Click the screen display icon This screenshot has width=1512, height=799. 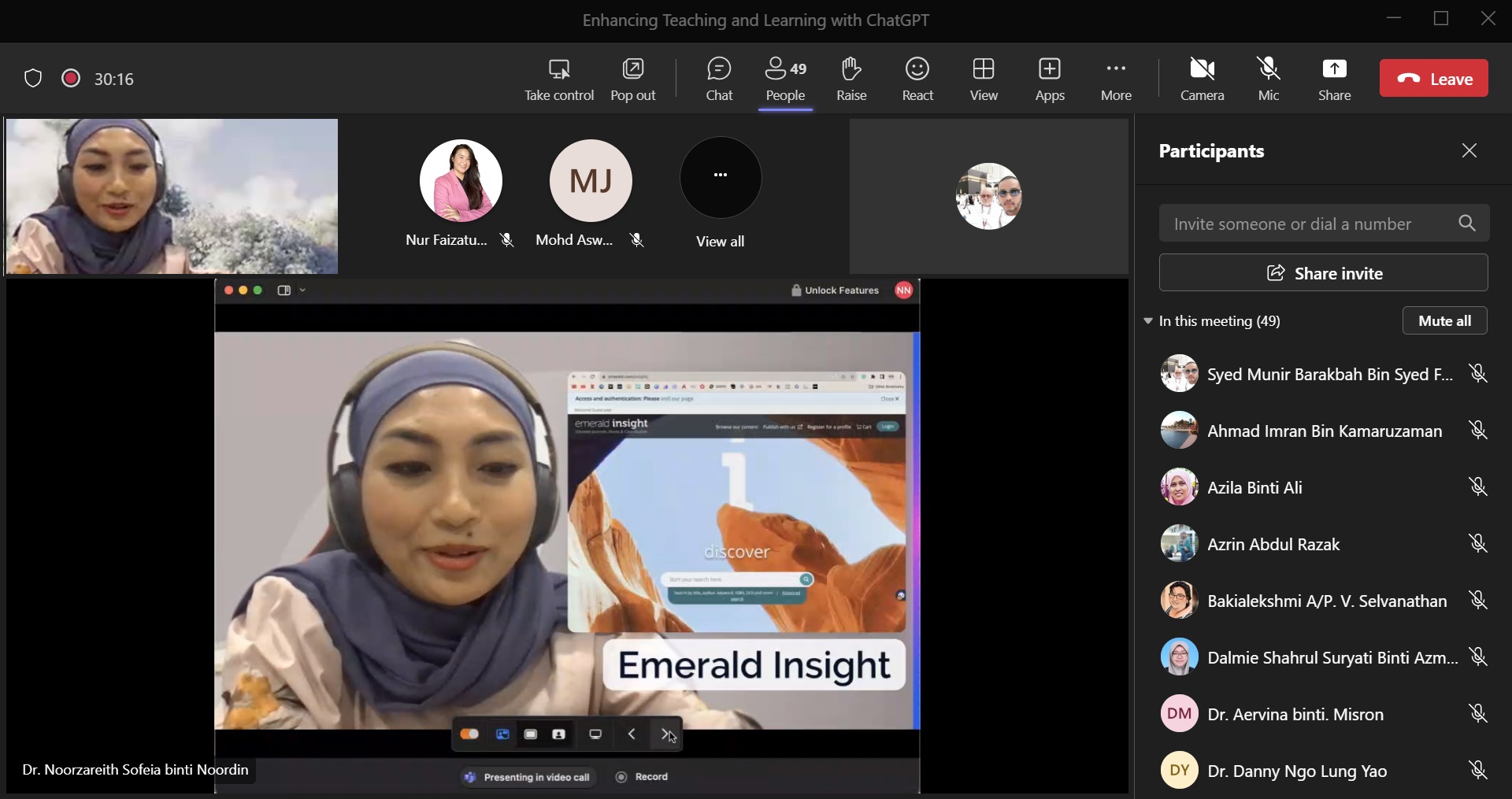(x=596, y=734)
